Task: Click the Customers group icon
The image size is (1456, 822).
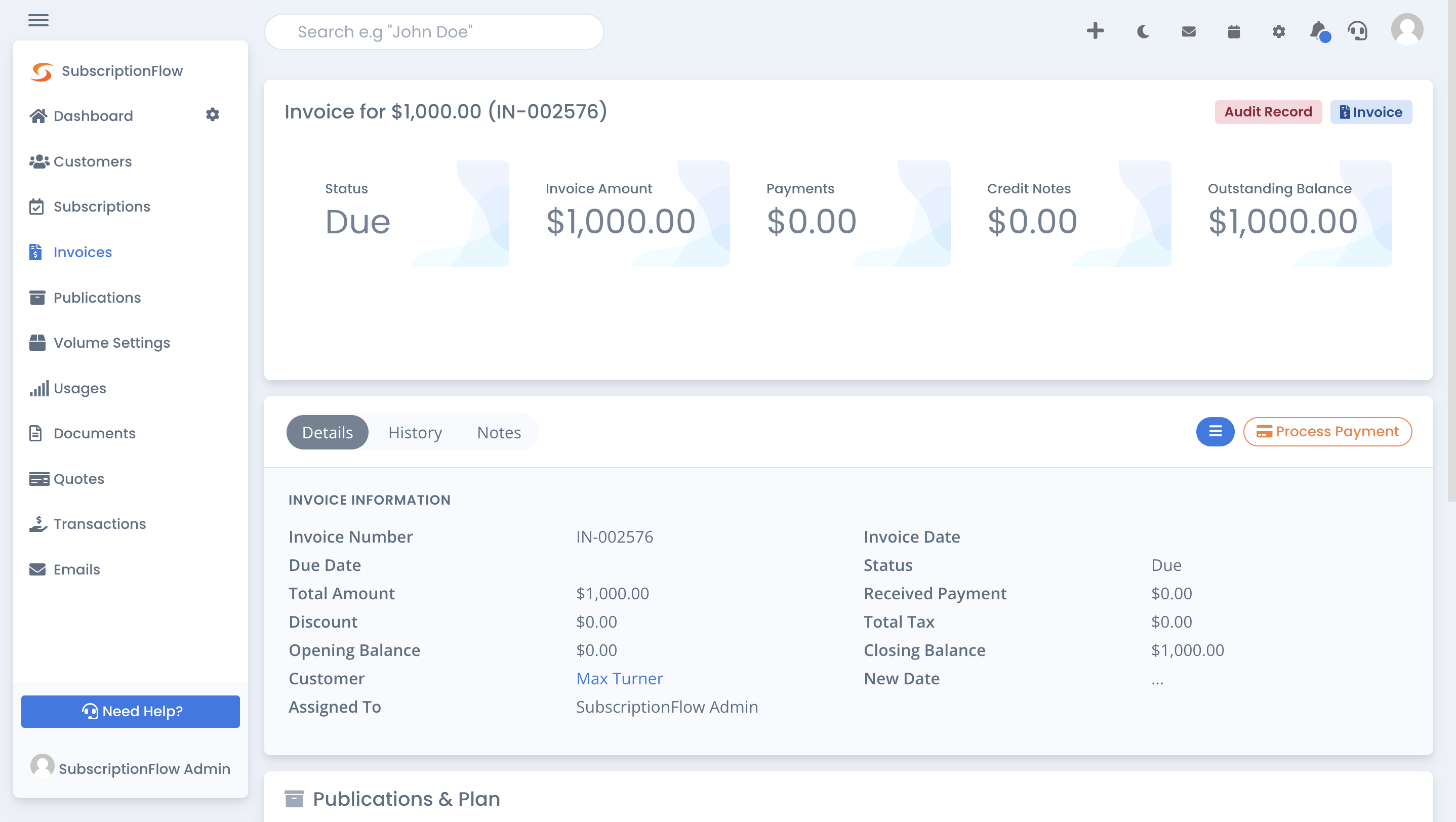Action: 38,161
